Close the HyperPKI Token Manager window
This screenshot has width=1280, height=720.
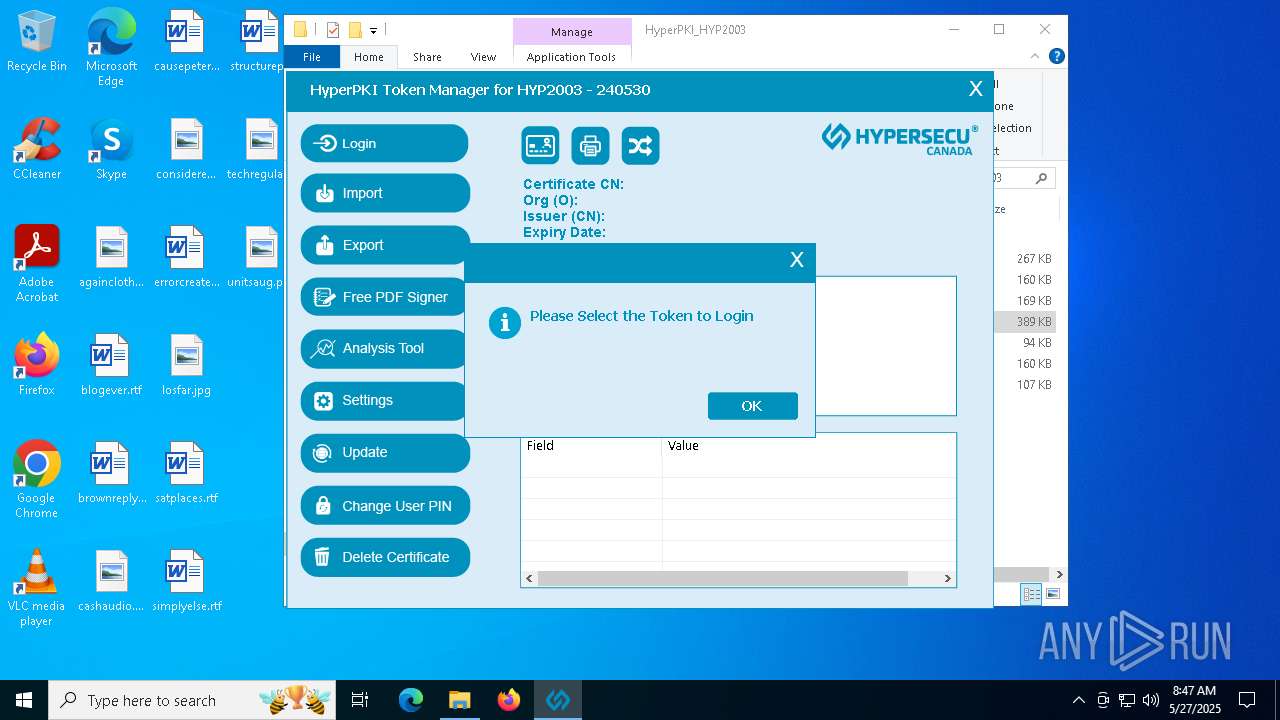click(x=976, y=89)
